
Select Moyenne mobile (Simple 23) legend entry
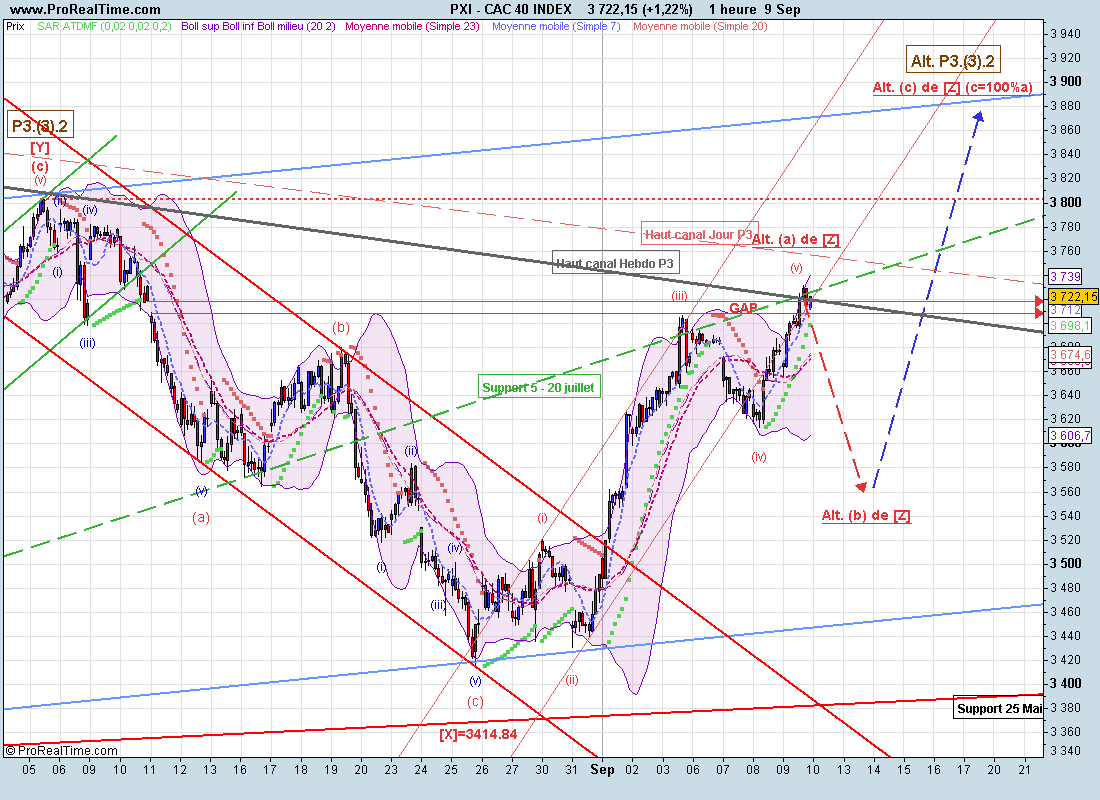412,26
